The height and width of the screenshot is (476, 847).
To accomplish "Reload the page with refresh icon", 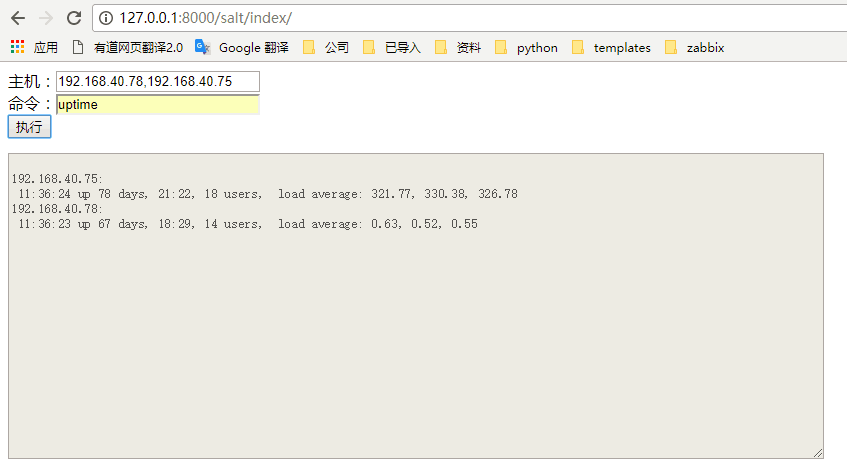I will coord(74,18).
